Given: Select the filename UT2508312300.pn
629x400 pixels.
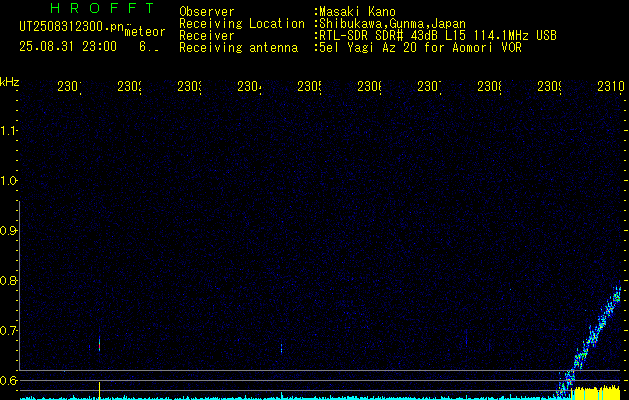Looking at the screenshot, I should pyautogui.click(x=72, y=26).
